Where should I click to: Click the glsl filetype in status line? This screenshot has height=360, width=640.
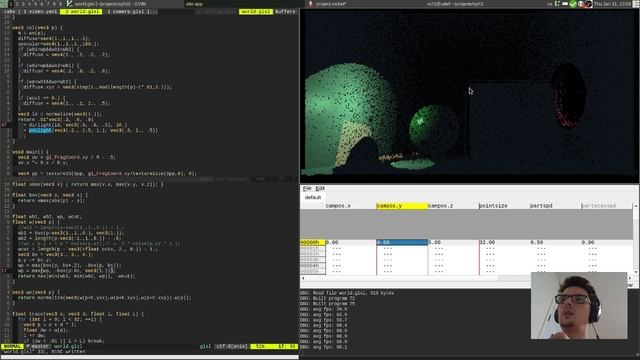tap(205, 346)
